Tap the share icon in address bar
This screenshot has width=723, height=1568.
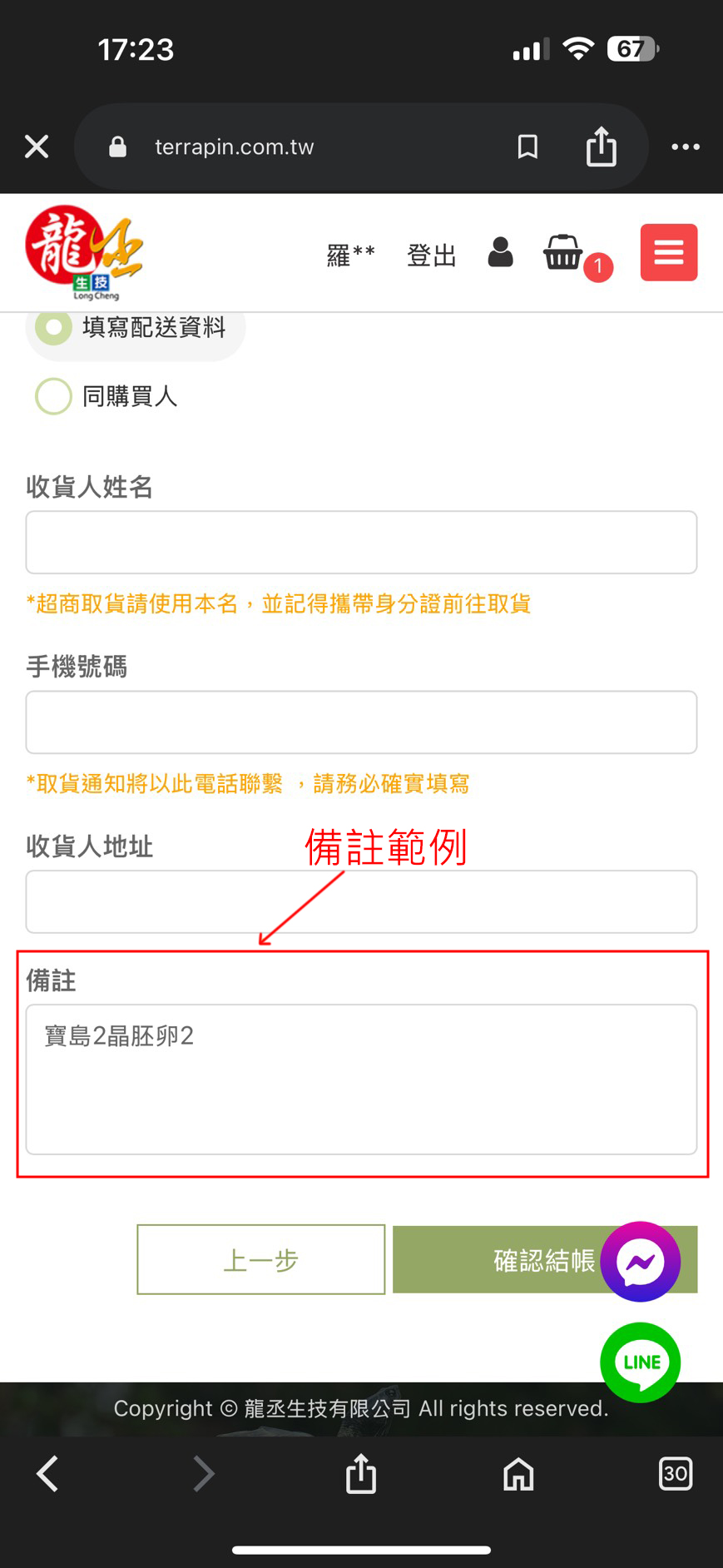click(x=601, y=146)
